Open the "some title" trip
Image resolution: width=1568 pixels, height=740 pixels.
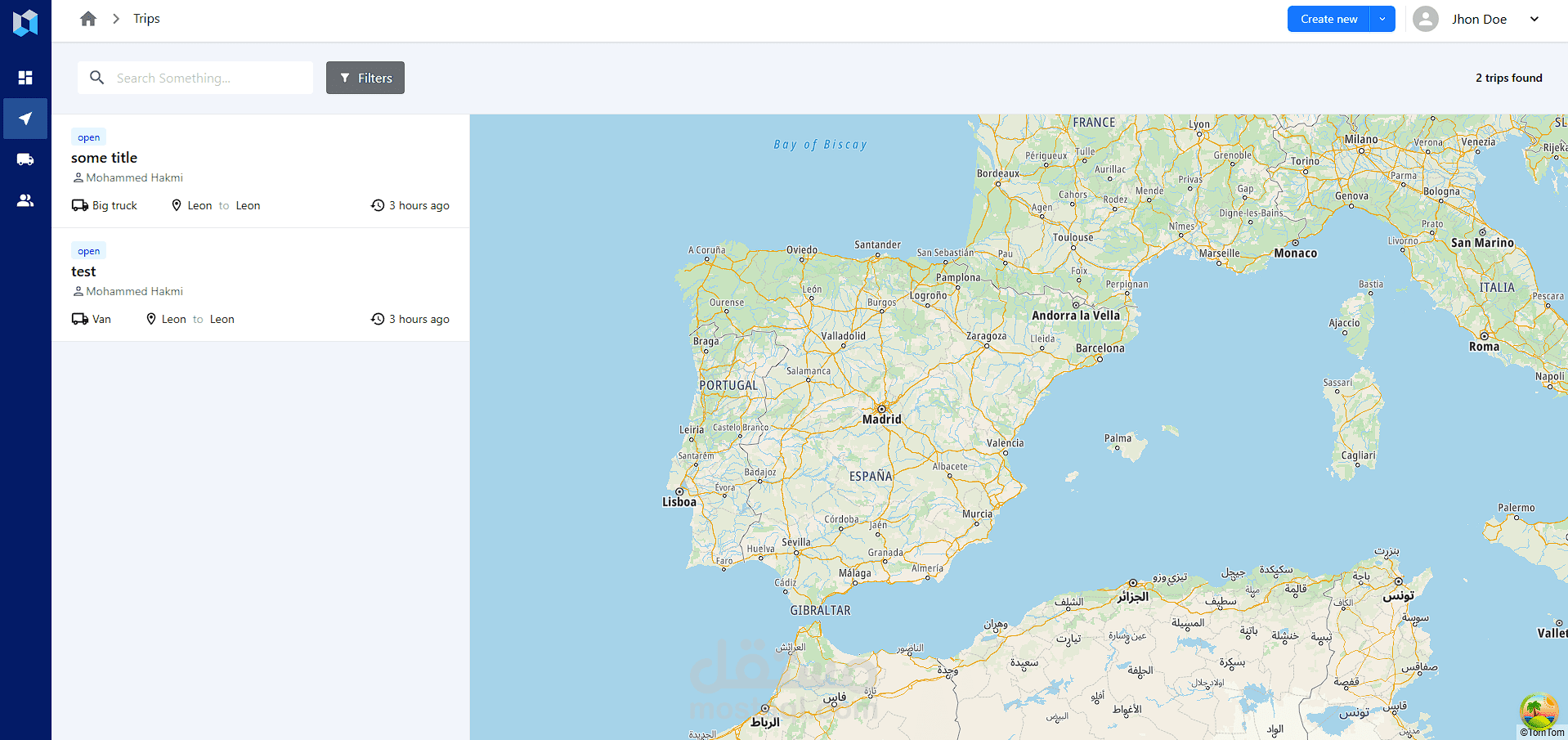[260, 171]
